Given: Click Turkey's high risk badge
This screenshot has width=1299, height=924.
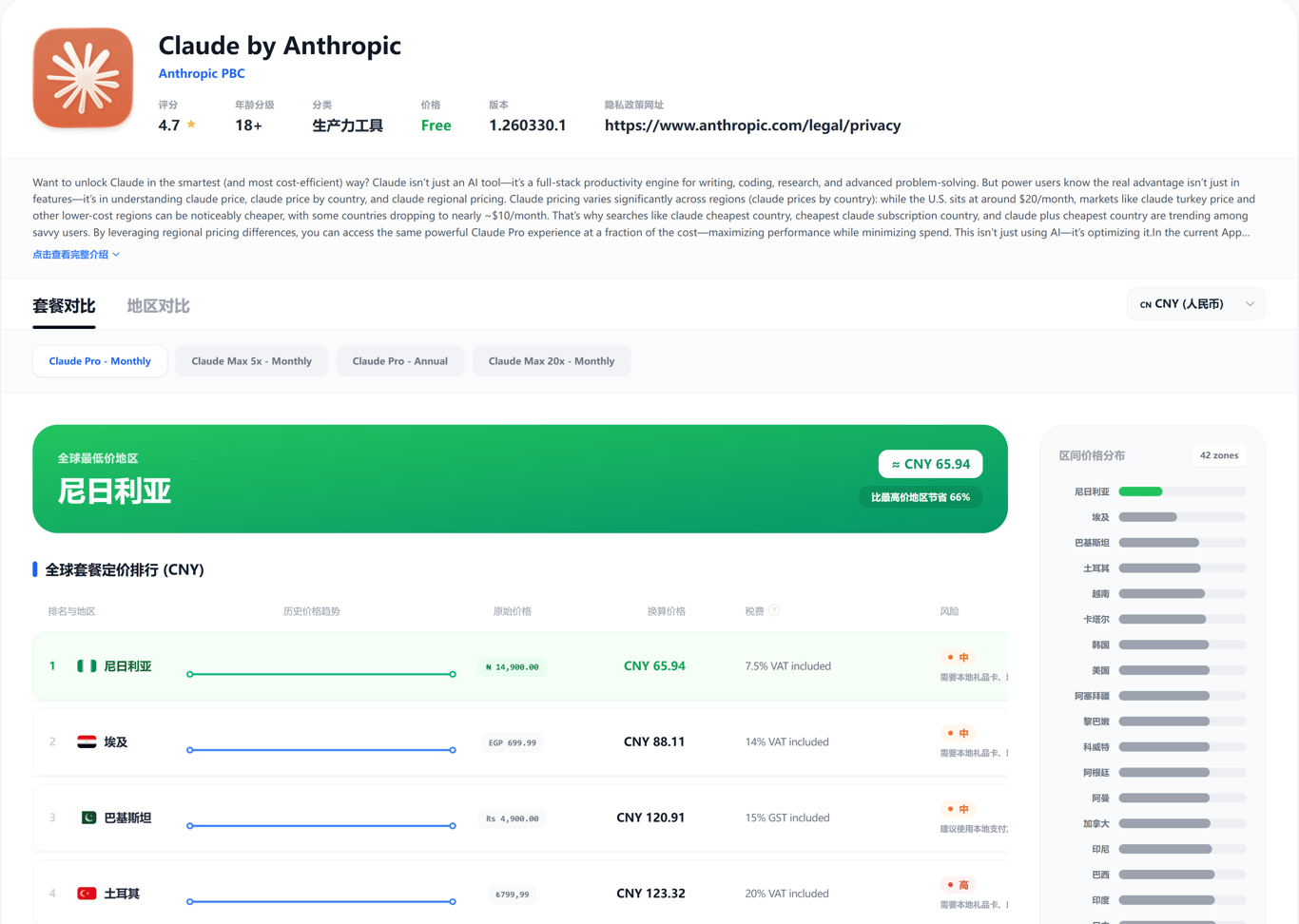Looking at the screenshot, I should pyautogui.click(x=958, y=885).
